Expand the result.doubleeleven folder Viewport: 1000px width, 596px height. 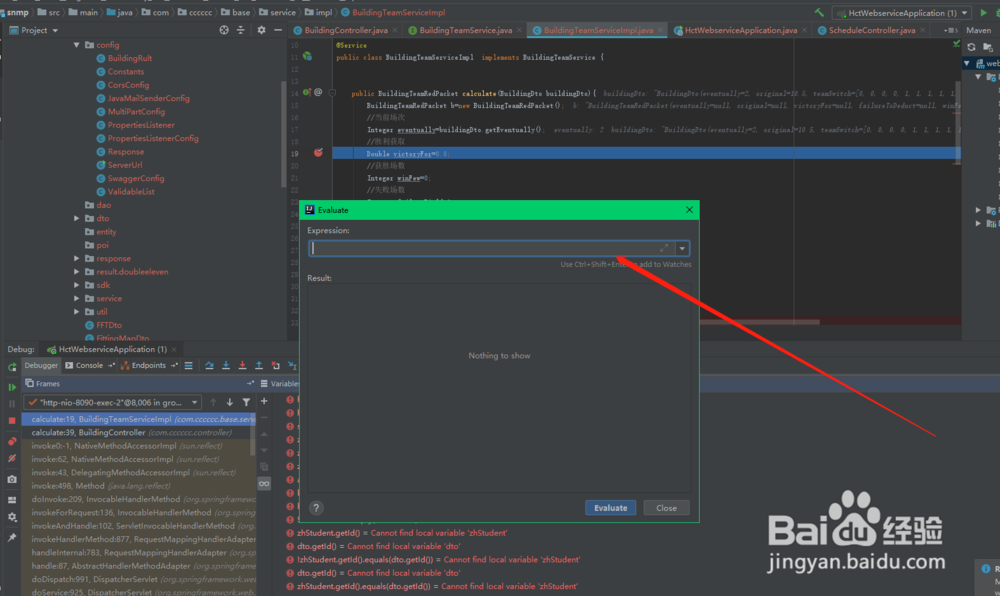(77, 272)
